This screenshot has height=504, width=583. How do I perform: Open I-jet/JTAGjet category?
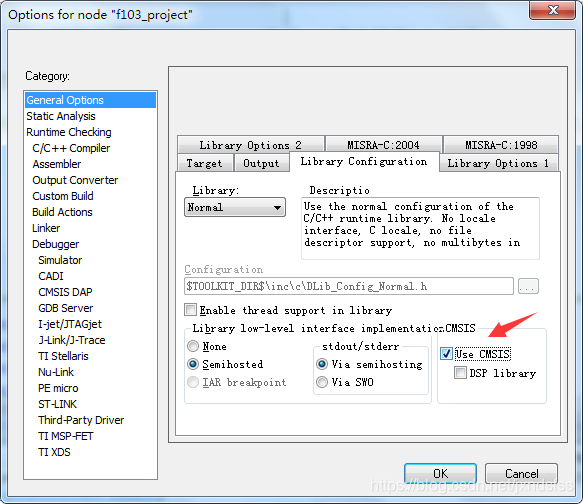pos(70,324)
